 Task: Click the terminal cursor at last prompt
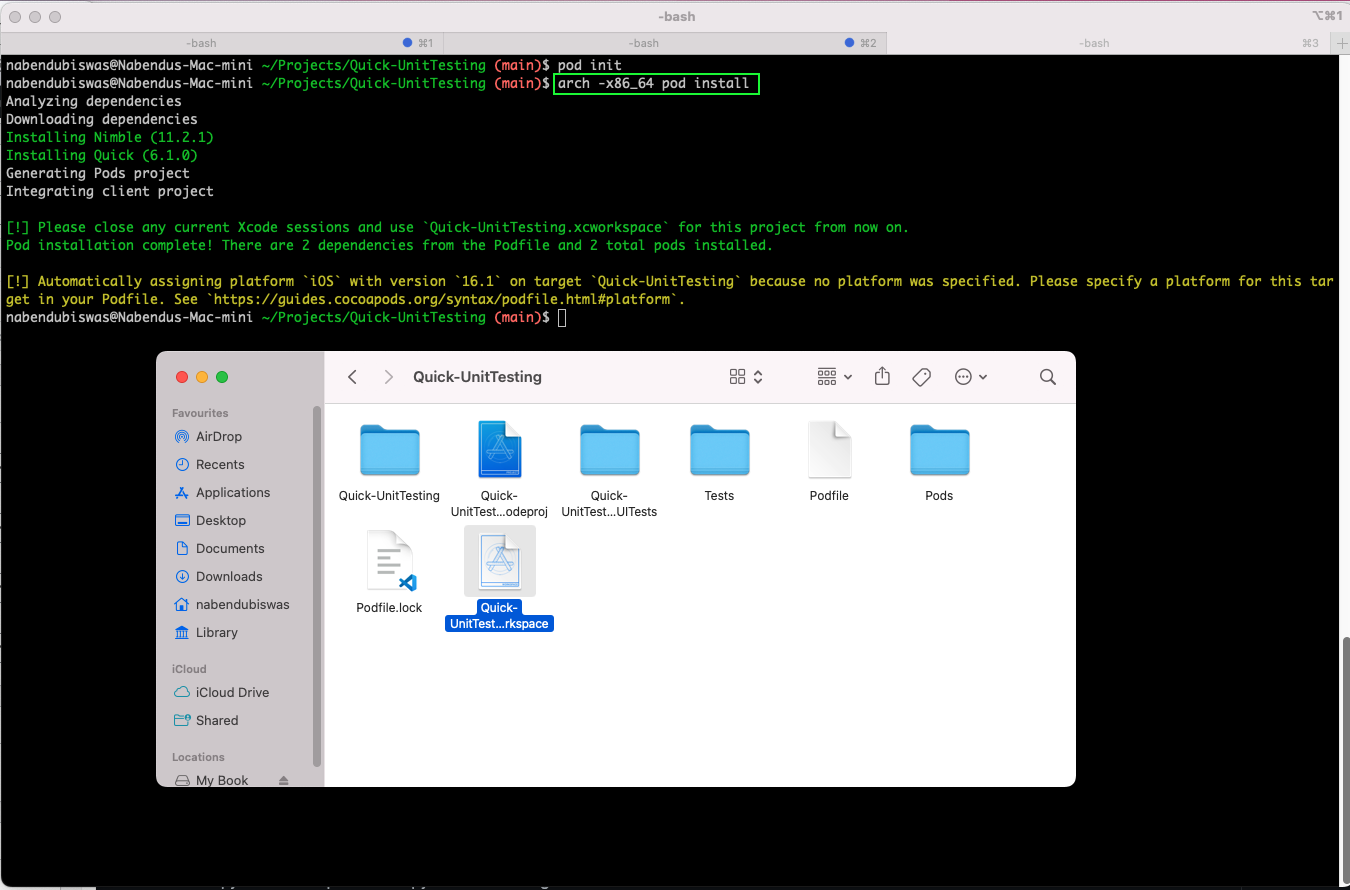tap(562, 317)
